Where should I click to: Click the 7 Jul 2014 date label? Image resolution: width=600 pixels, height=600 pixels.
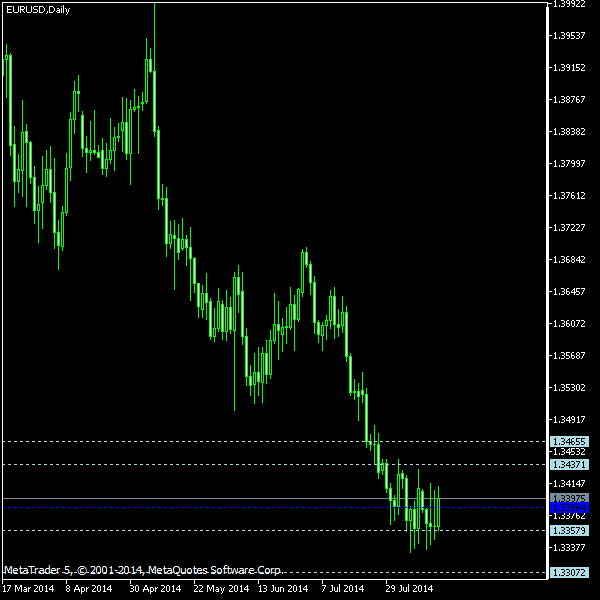(x=342, y=589)
